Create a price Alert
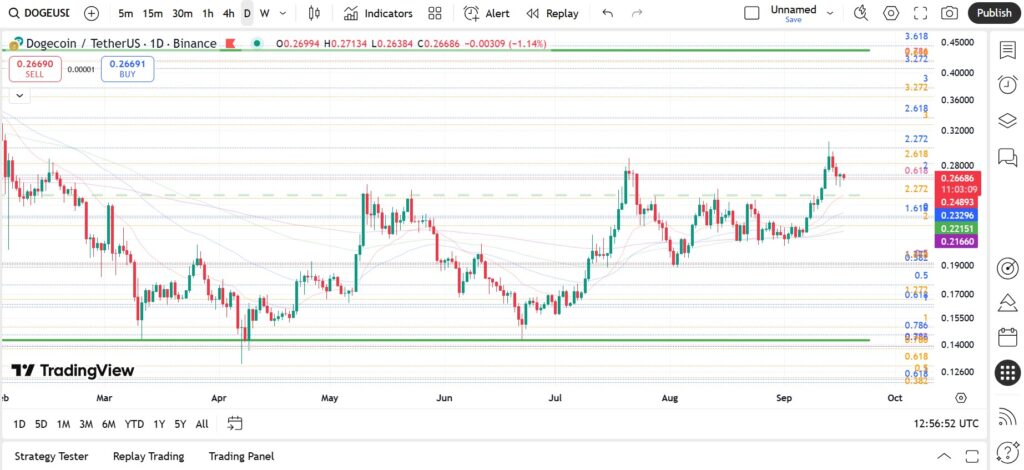This screenshot has height=470, width=1024. (487, 13)
